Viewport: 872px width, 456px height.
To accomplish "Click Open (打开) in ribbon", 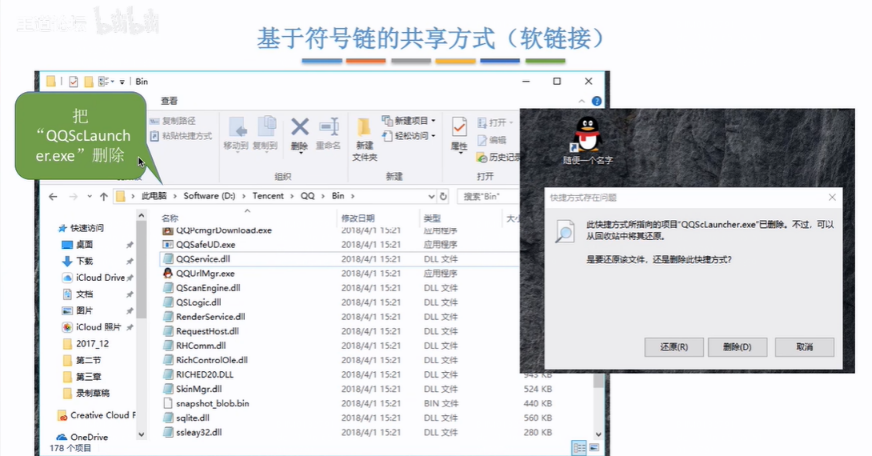I will pyautogui.click(x=494, y=122).
